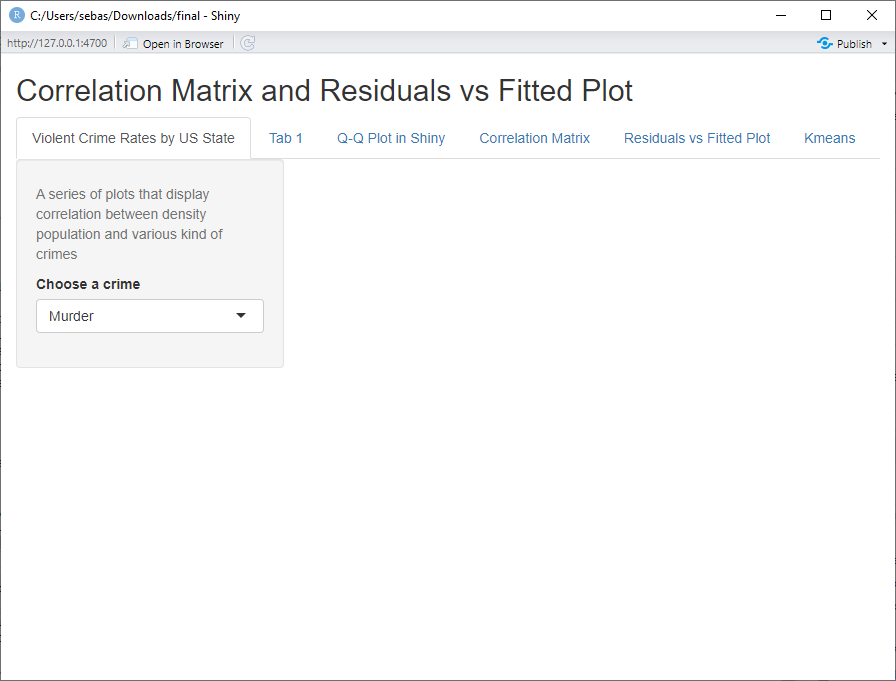Click the R logo in title bar
Image resolution: width=896 pixels, height=681 pixels.
[x=16, y=16]
